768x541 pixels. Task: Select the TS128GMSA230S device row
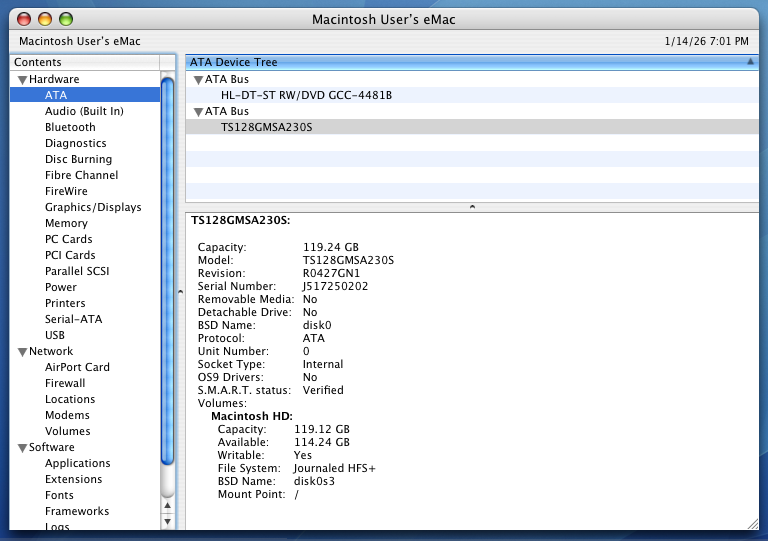472,127
